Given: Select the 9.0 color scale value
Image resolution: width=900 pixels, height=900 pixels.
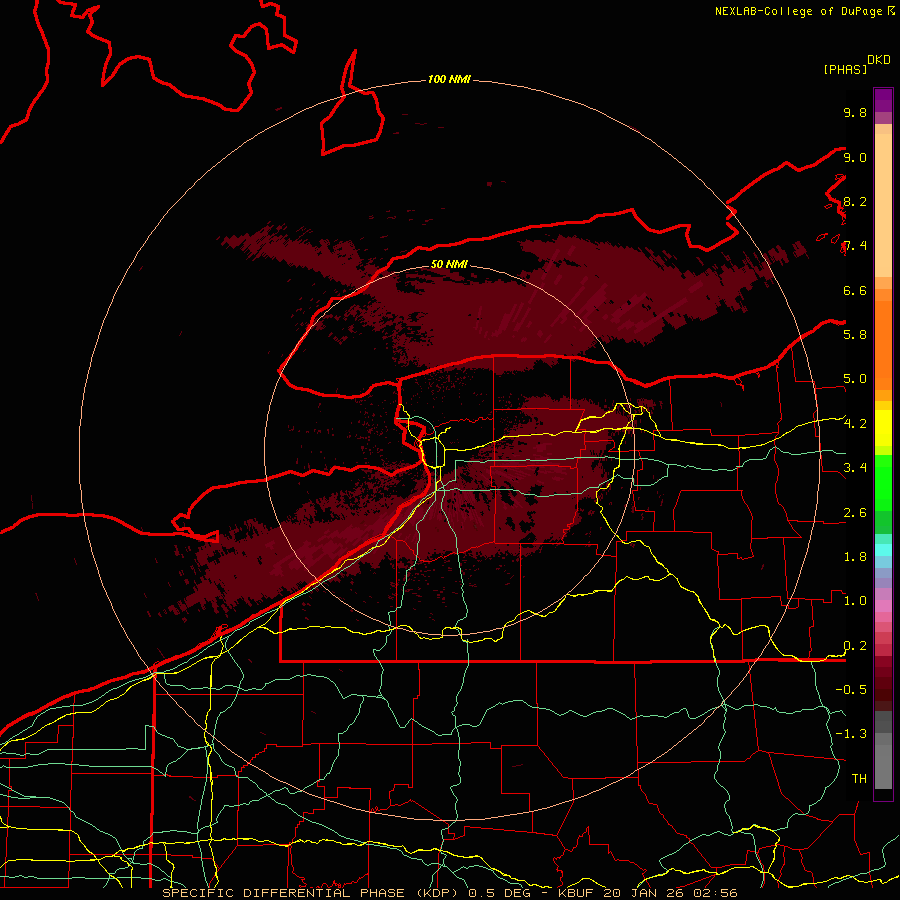Looking at the screenshot, I should coord(855,157).
